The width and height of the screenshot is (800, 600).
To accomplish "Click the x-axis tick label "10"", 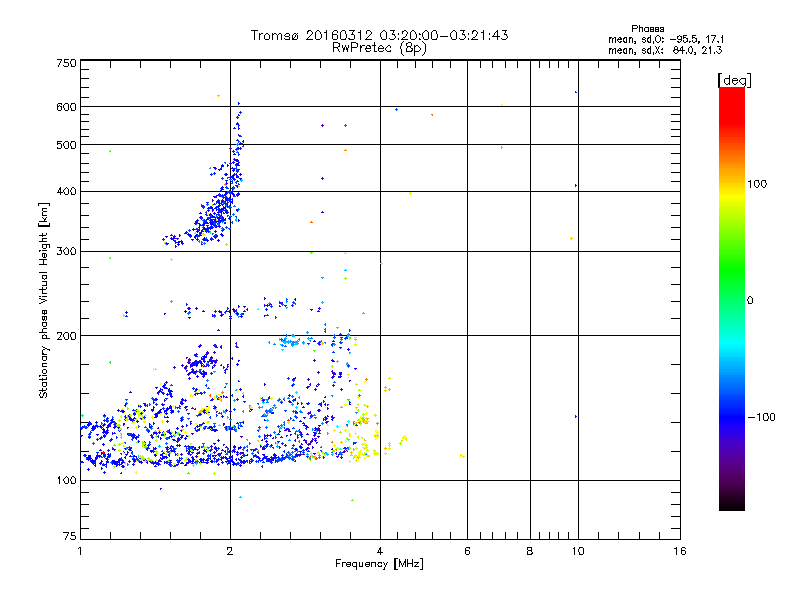I will 578,551.
